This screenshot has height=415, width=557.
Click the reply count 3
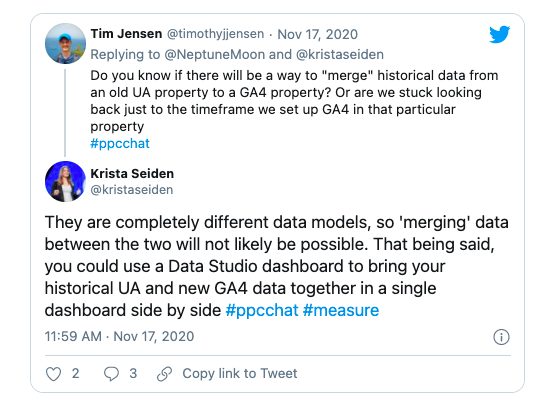pos(133,373)
